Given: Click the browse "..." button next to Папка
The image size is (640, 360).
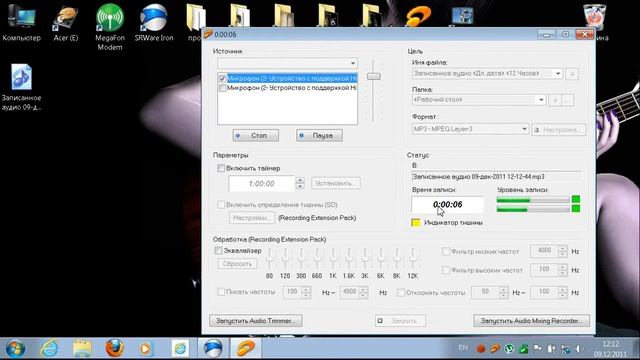Looking at the screenshot, I should coord(568,100).
